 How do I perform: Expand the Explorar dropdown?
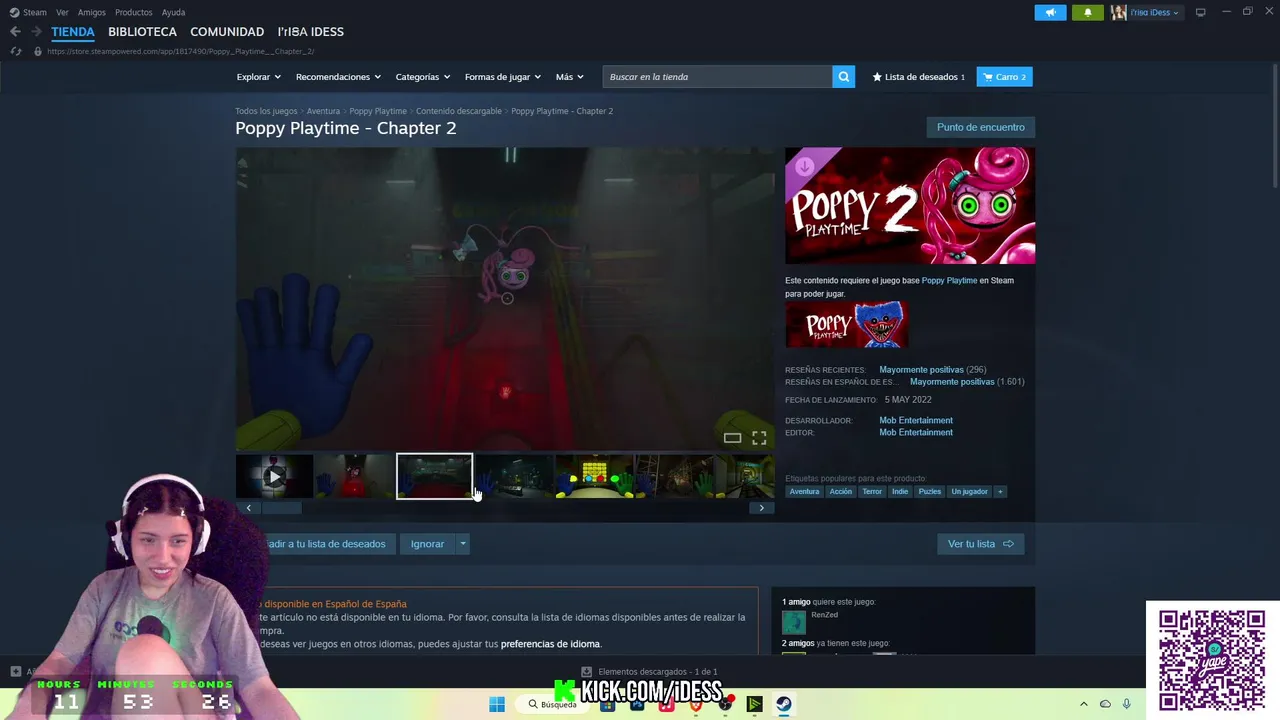[x=258, y=77]
